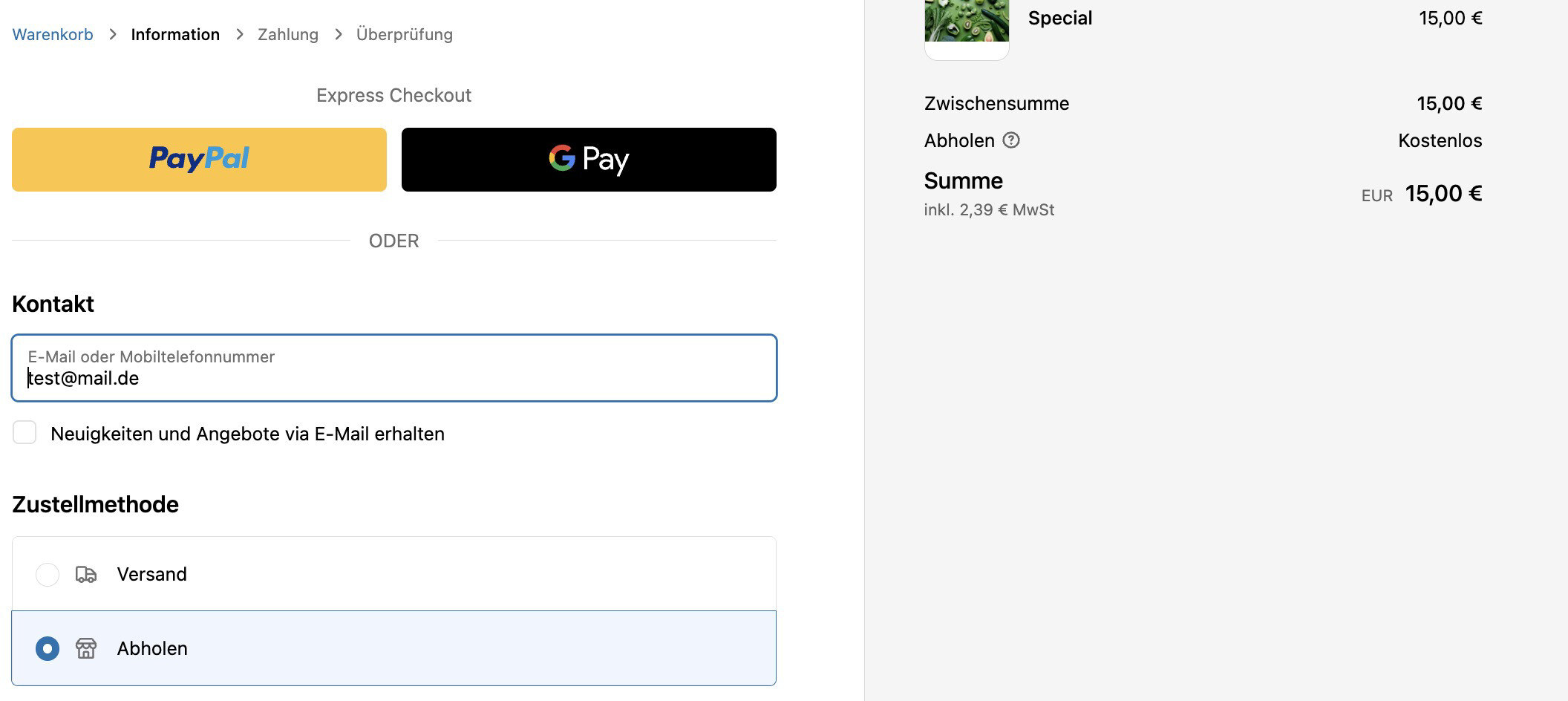
Task: Jump to the Überprüfung breadcrumb step
Action: point(405,34)
